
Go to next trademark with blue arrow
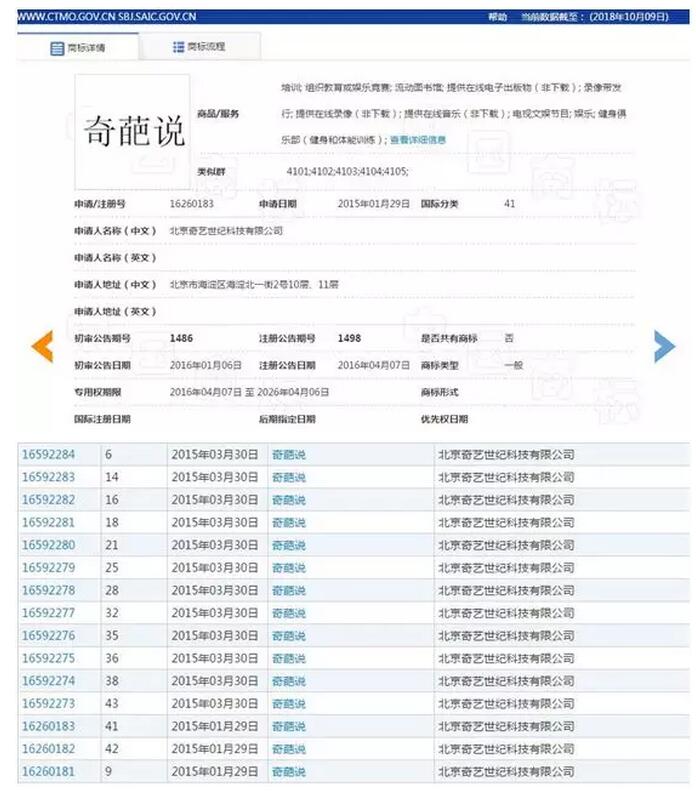click(664, 346)
